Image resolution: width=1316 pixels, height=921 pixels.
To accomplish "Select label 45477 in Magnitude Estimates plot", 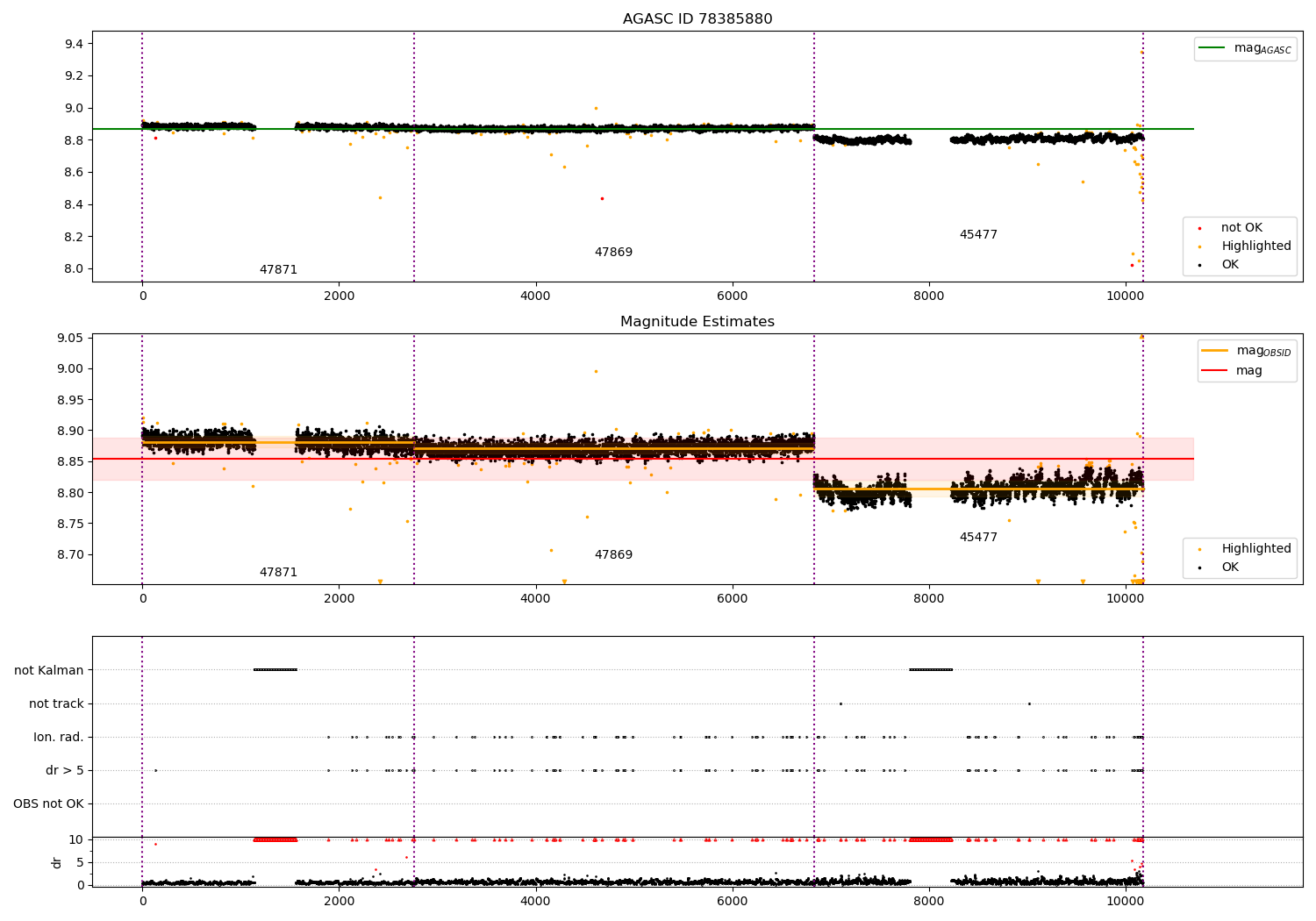I will (x=978, y=538).
